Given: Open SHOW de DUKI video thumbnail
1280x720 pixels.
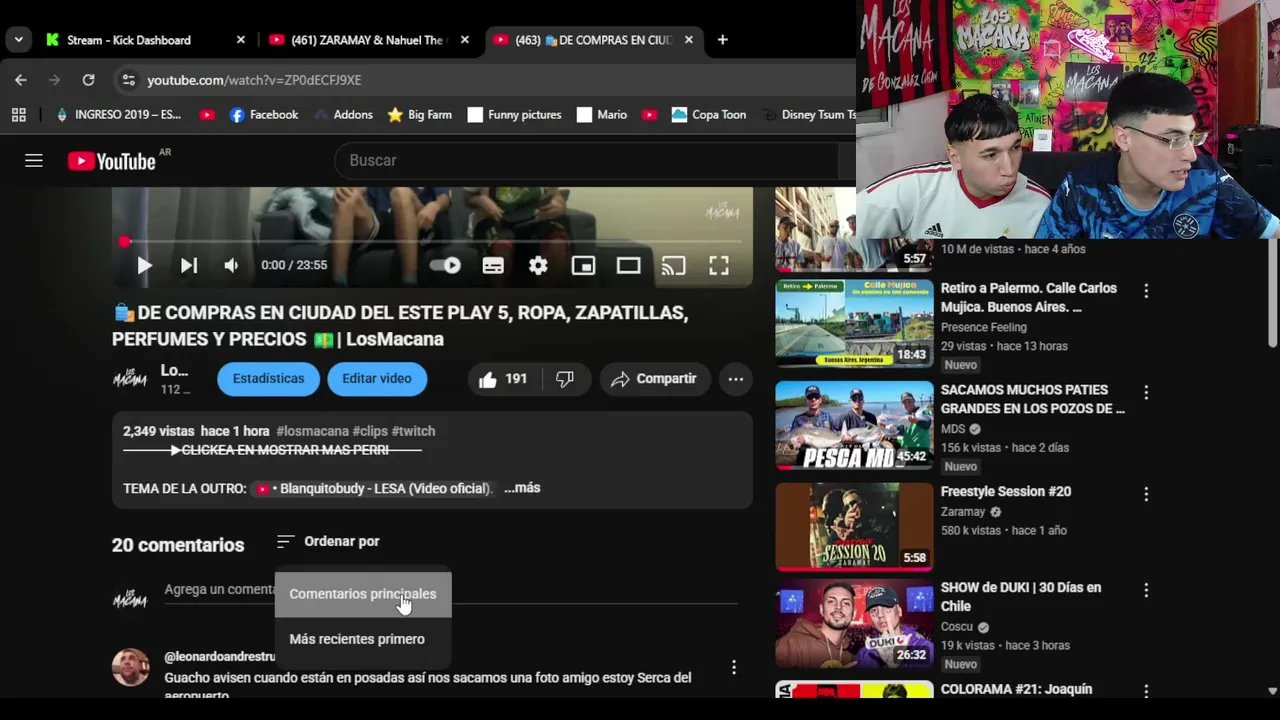Looking at the screenshot, I should coord(854,623).
